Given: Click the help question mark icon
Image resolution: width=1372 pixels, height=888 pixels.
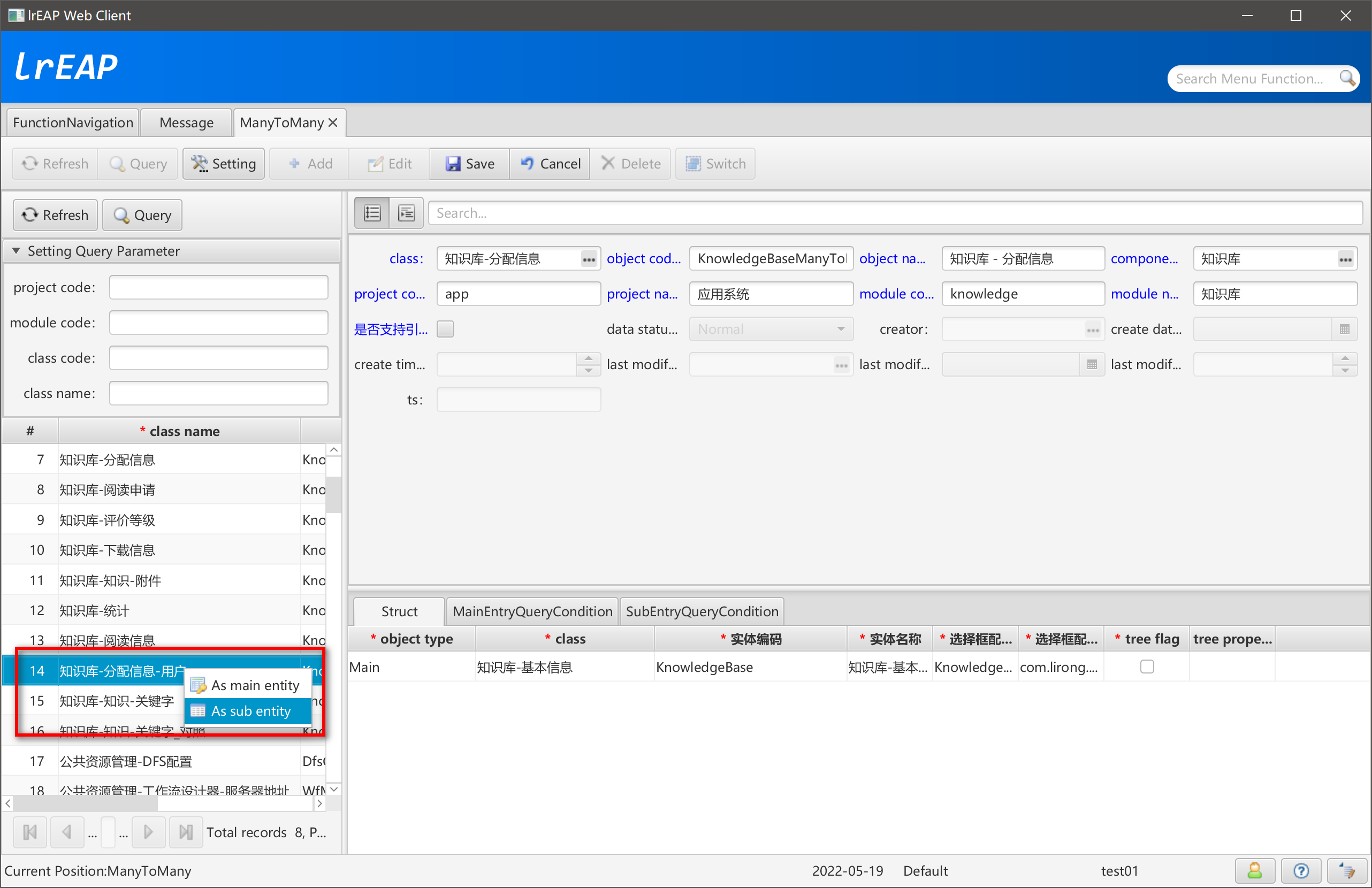Looking at the screenshot, I should click(x=1300, y=870).
